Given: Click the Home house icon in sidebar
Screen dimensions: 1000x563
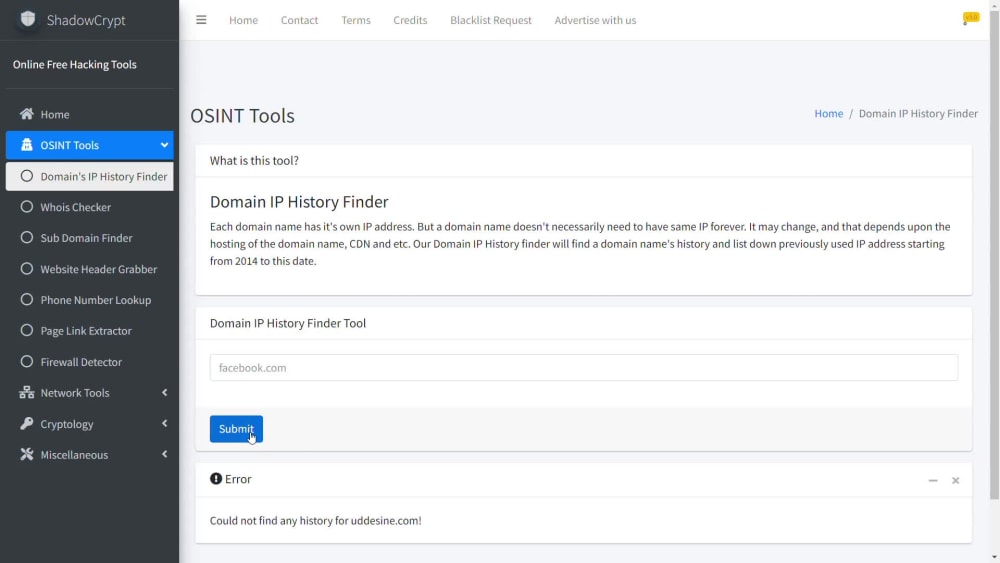Looking at the screenshot, I should (x=26, y=114).
